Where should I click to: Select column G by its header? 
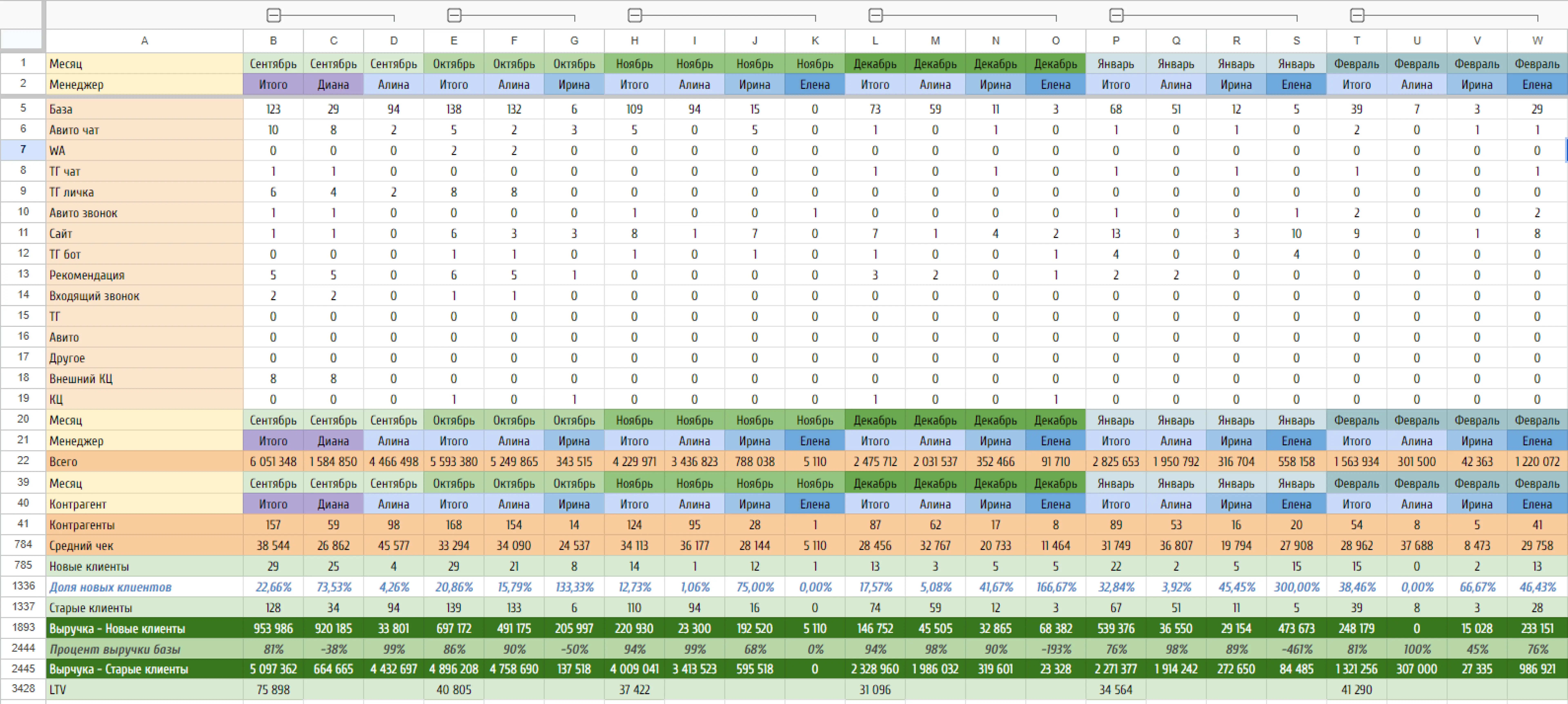[574, 41]
